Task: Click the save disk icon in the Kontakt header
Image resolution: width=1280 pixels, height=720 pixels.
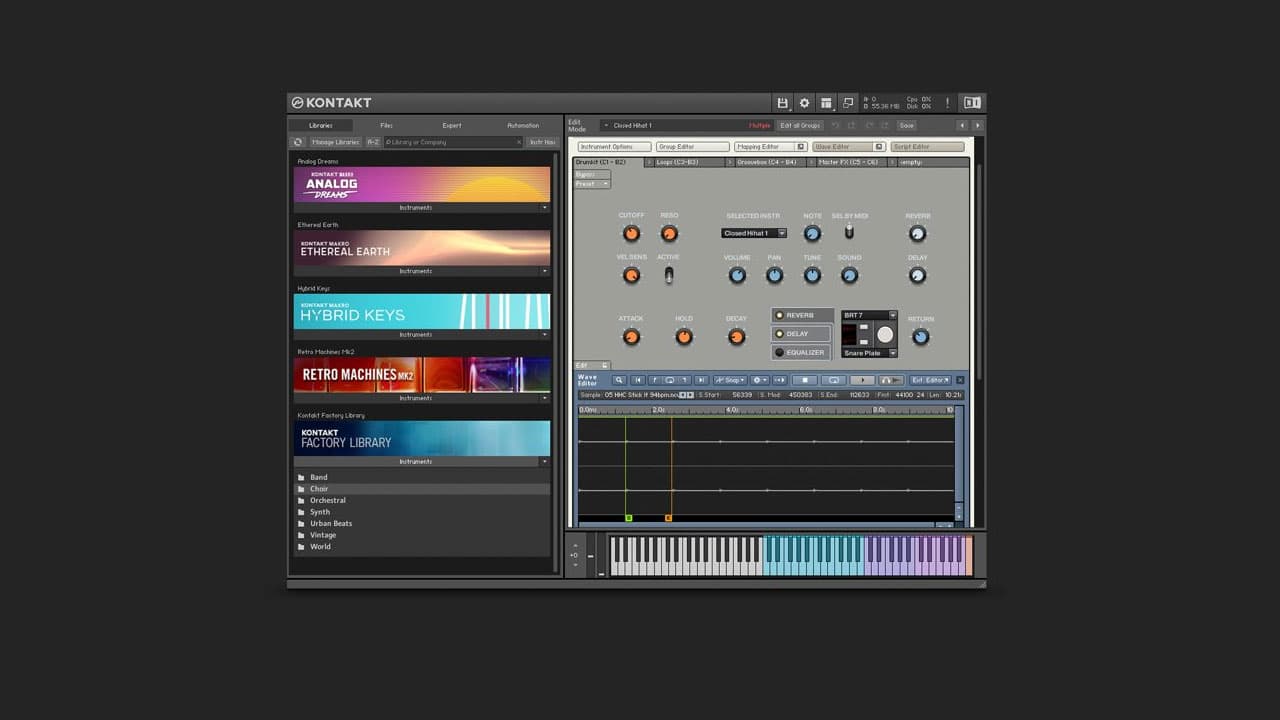Action: (783, 103)
